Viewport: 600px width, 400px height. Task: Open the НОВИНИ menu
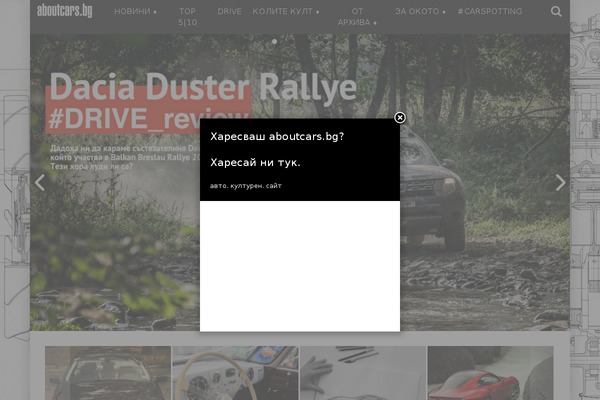pos(135,11)
